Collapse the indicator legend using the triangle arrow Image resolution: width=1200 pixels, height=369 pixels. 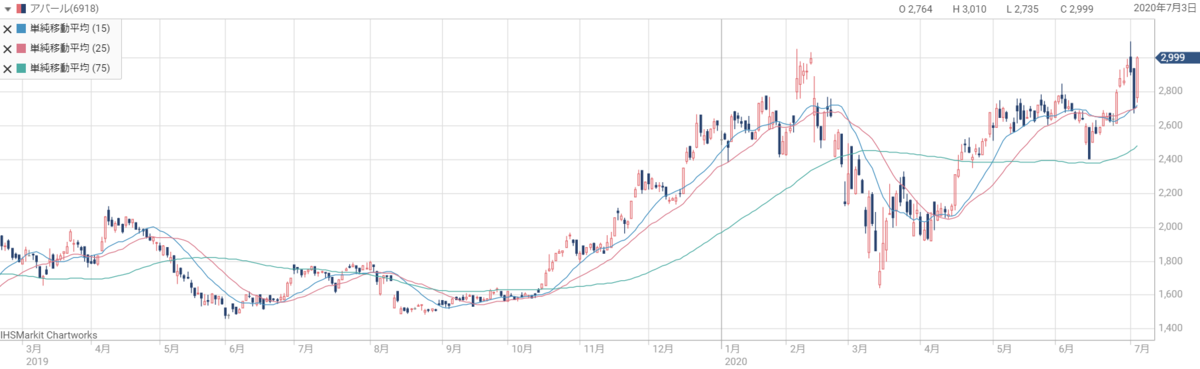pyautogui.click(x=8, y=8)
